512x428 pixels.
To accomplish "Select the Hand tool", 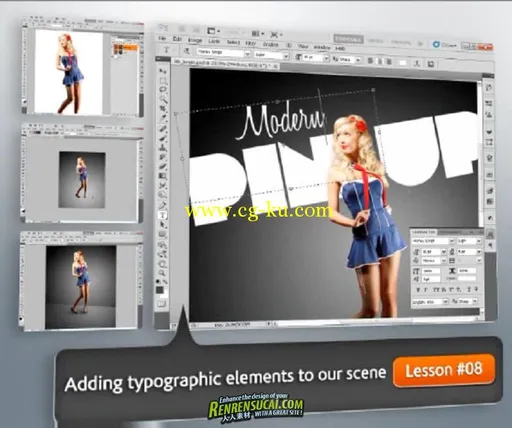I will (162, 264).
